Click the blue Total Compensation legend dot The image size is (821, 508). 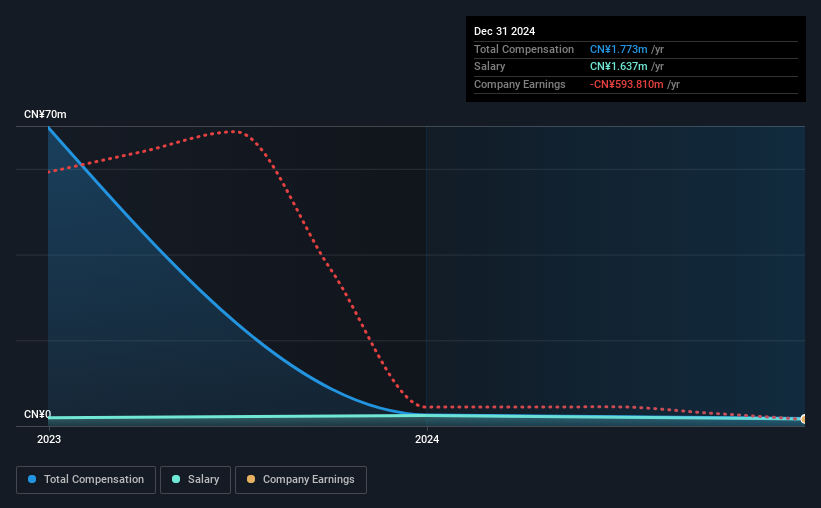[32, 479]
